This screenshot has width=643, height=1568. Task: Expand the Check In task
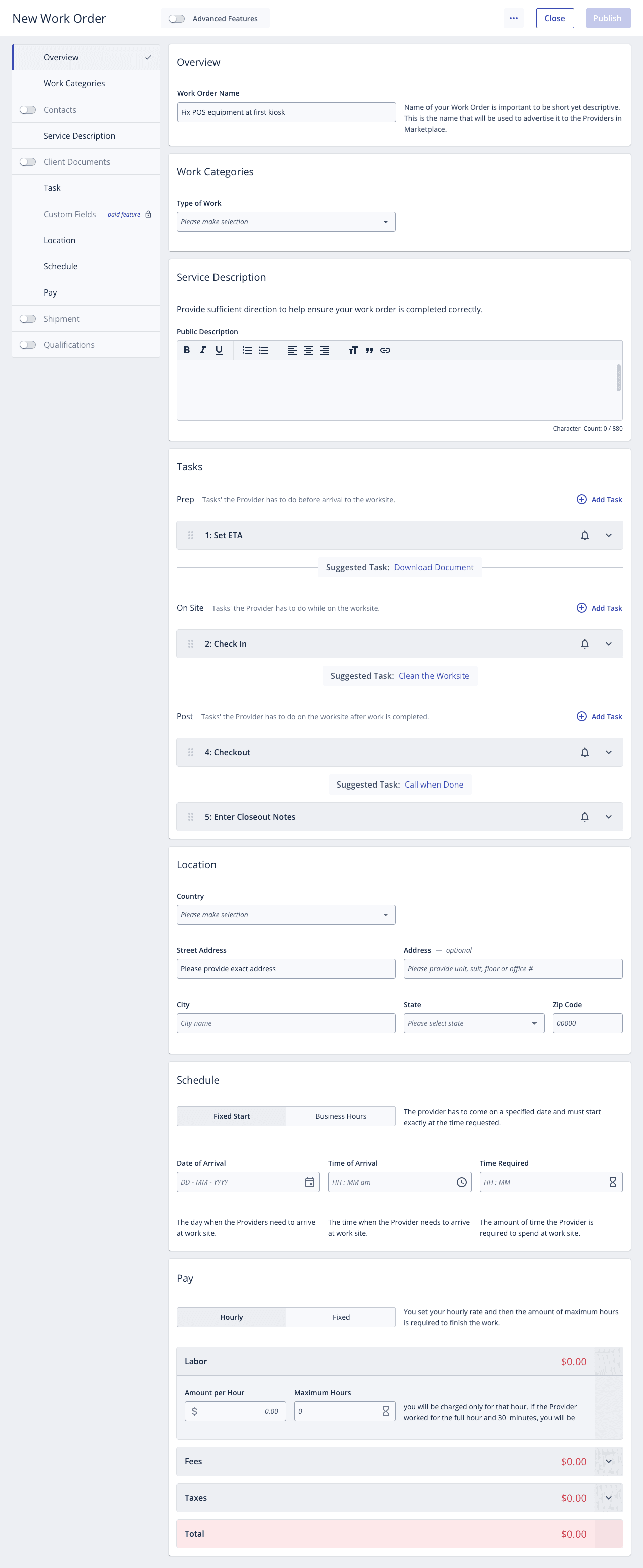[x=609, y=644]
